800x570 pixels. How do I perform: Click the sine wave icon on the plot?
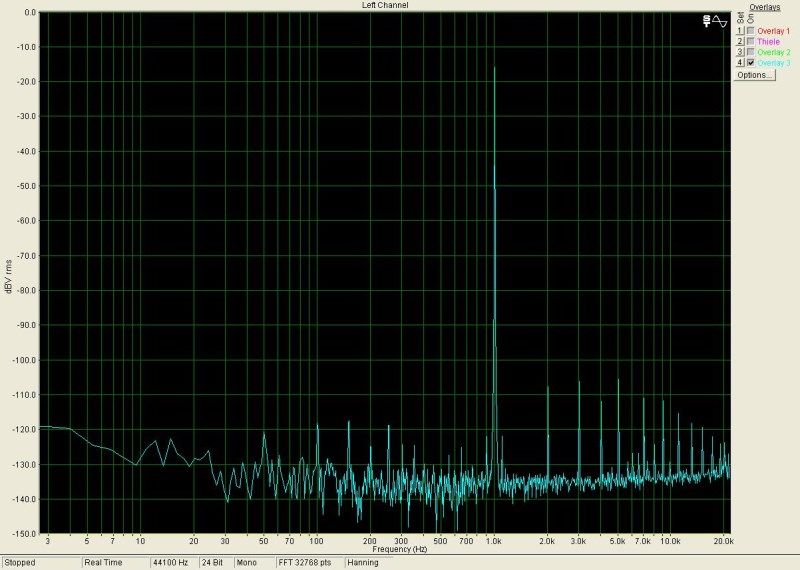pos(720,21)
